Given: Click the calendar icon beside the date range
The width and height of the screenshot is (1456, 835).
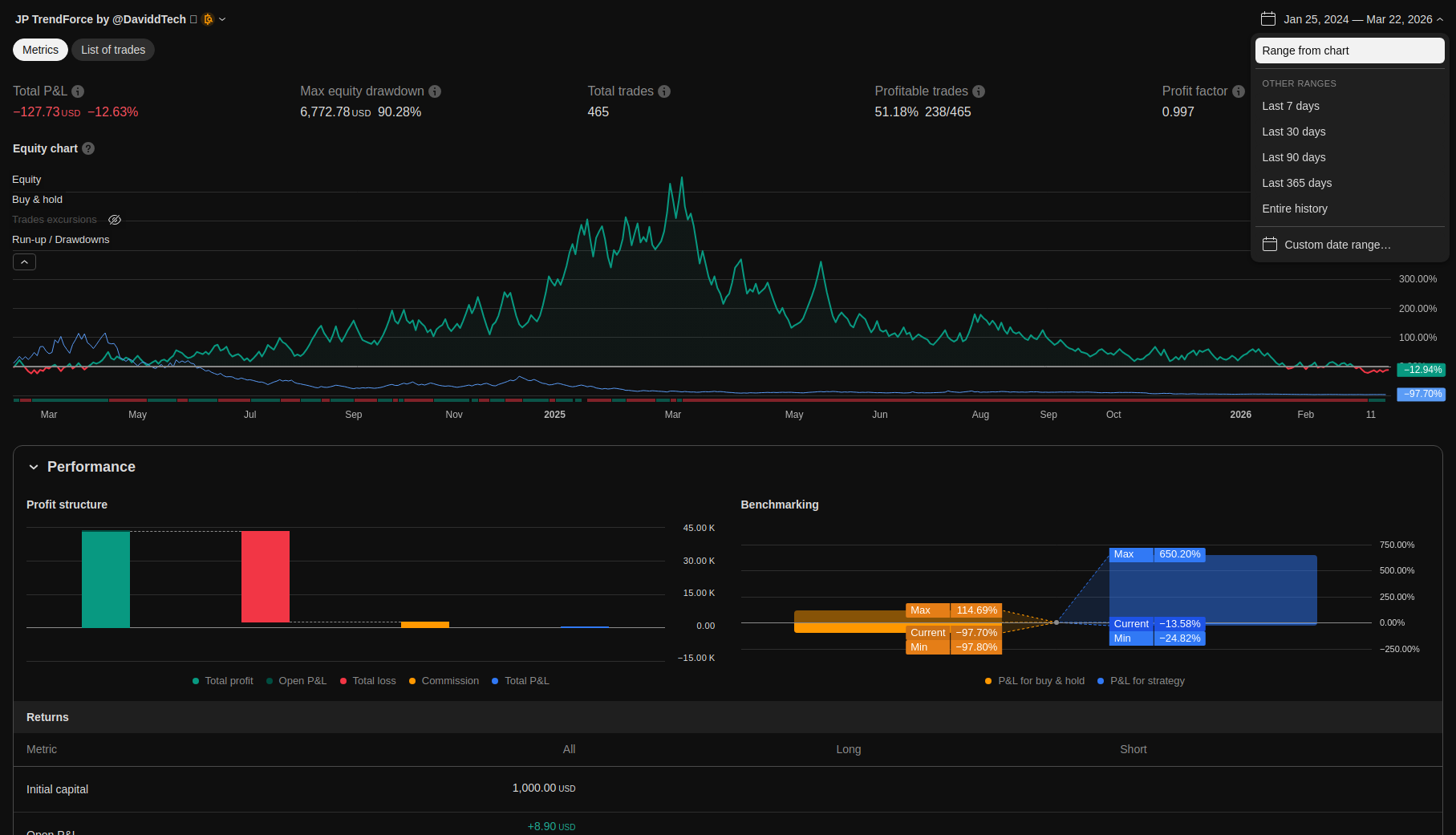Looking at the screenshot, I should click(1268, 19).
